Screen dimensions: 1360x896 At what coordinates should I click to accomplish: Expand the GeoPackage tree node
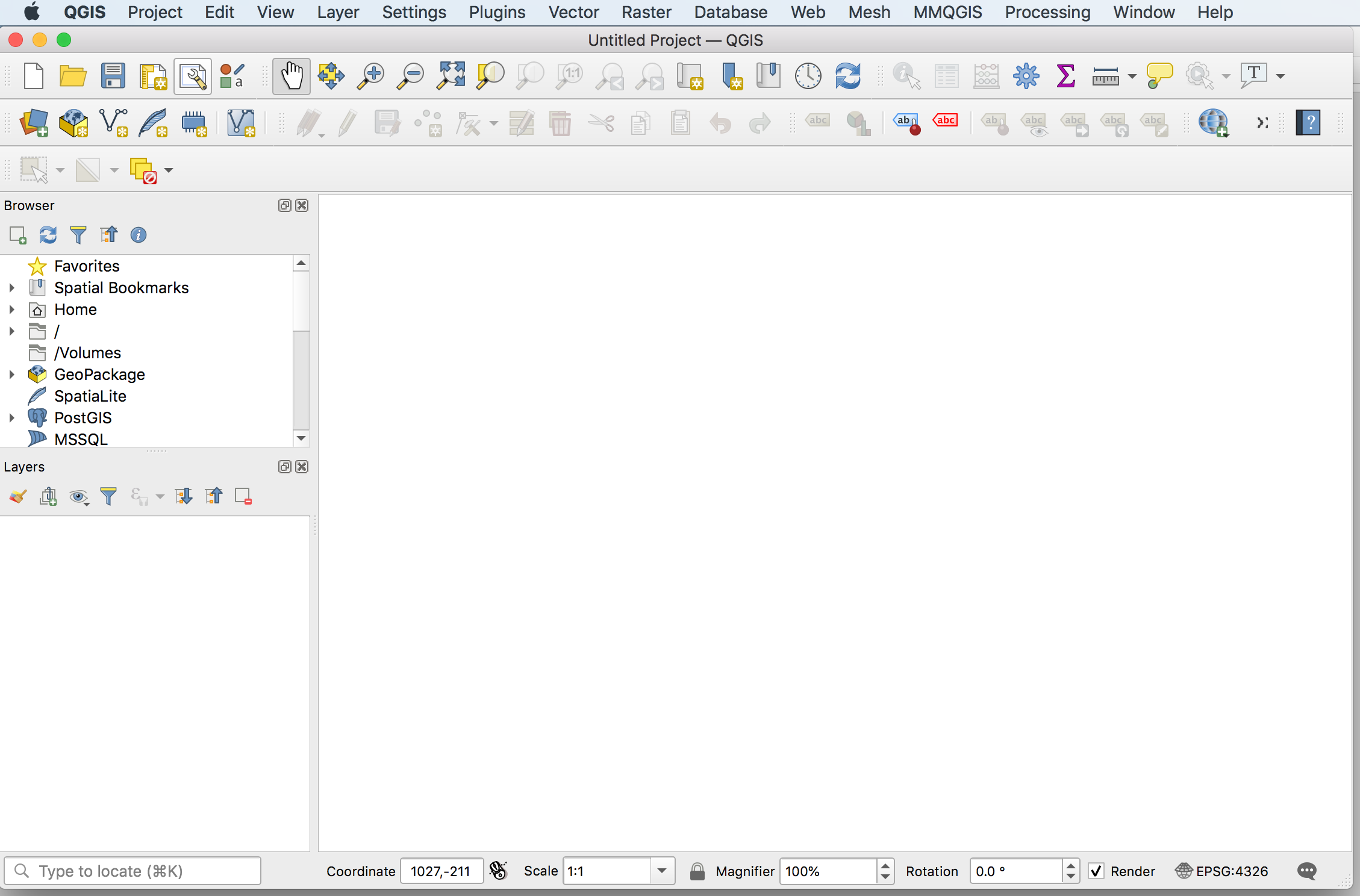11,375
